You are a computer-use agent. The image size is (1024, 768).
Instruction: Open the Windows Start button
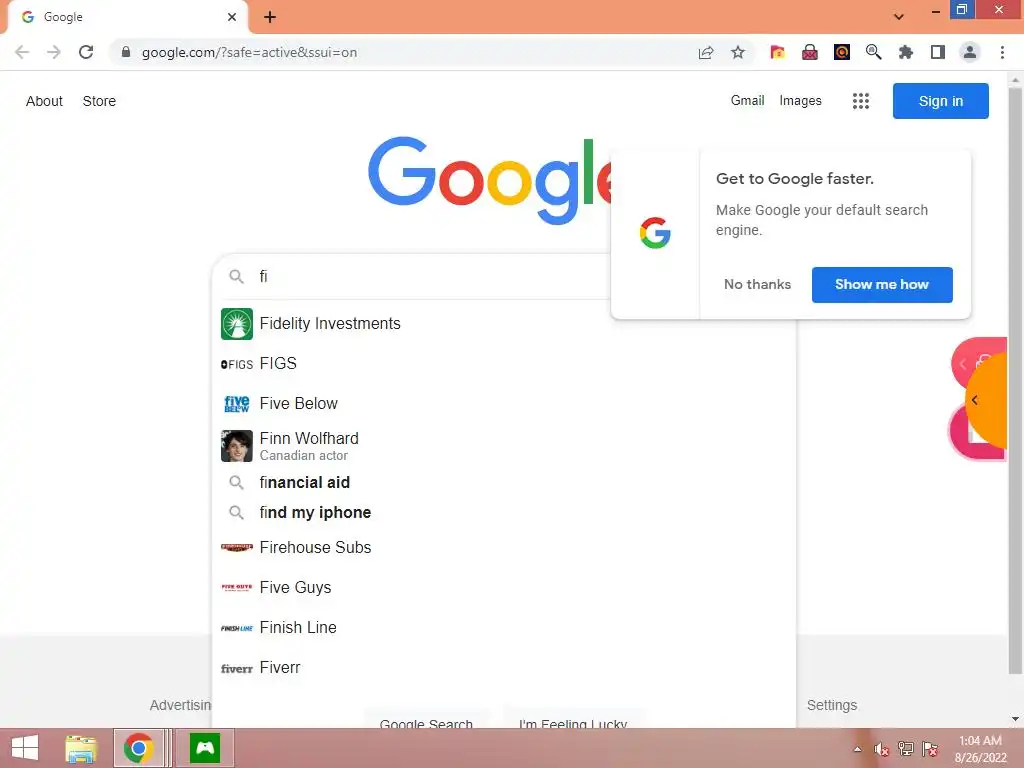[25, 748]
